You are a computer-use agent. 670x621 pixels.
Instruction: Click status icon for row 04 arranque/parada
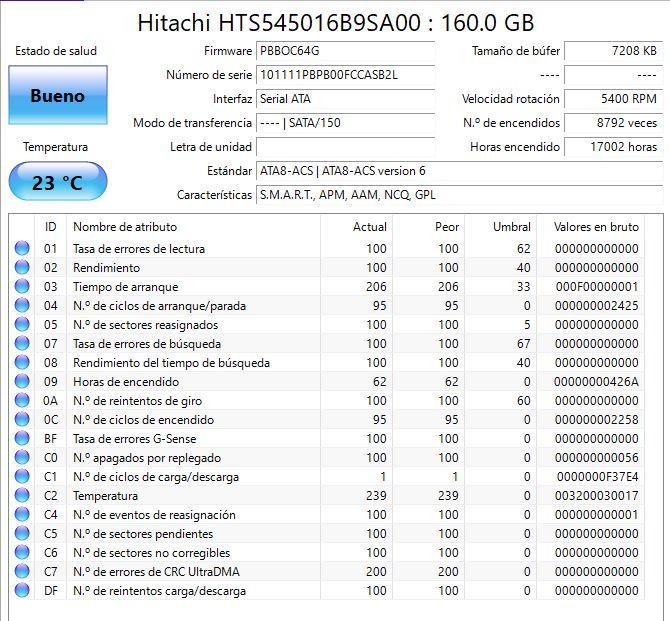tap(22, 306)
